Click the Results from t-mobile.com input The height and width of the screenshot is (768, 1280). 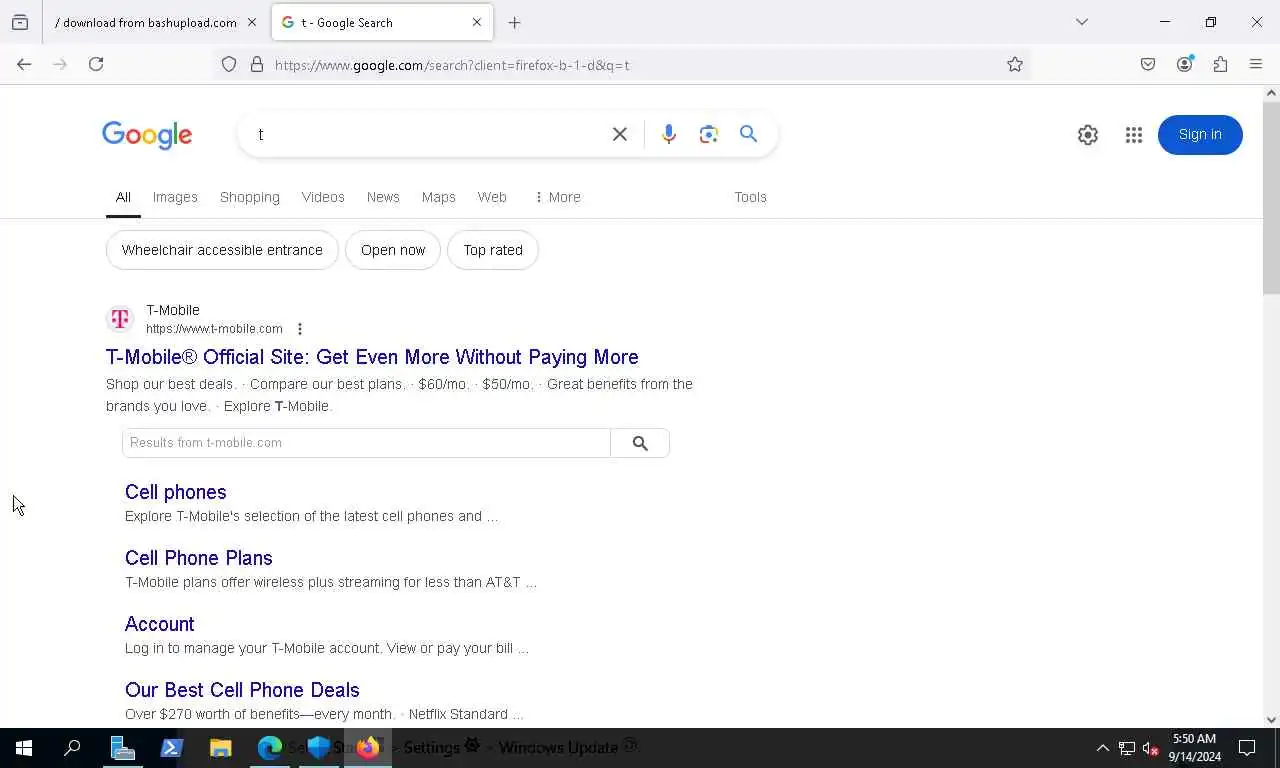(x=366, y=443)
